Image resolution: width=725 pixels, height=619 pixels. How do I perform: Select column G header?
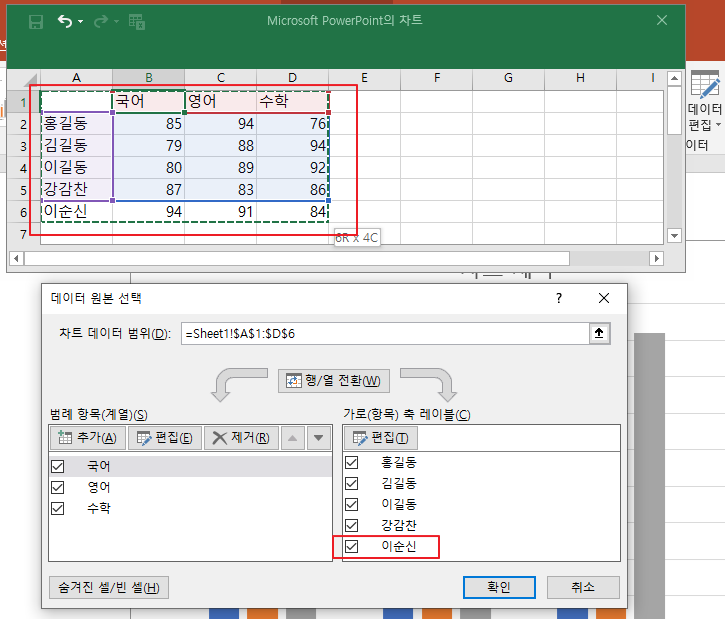coord(508,78)
